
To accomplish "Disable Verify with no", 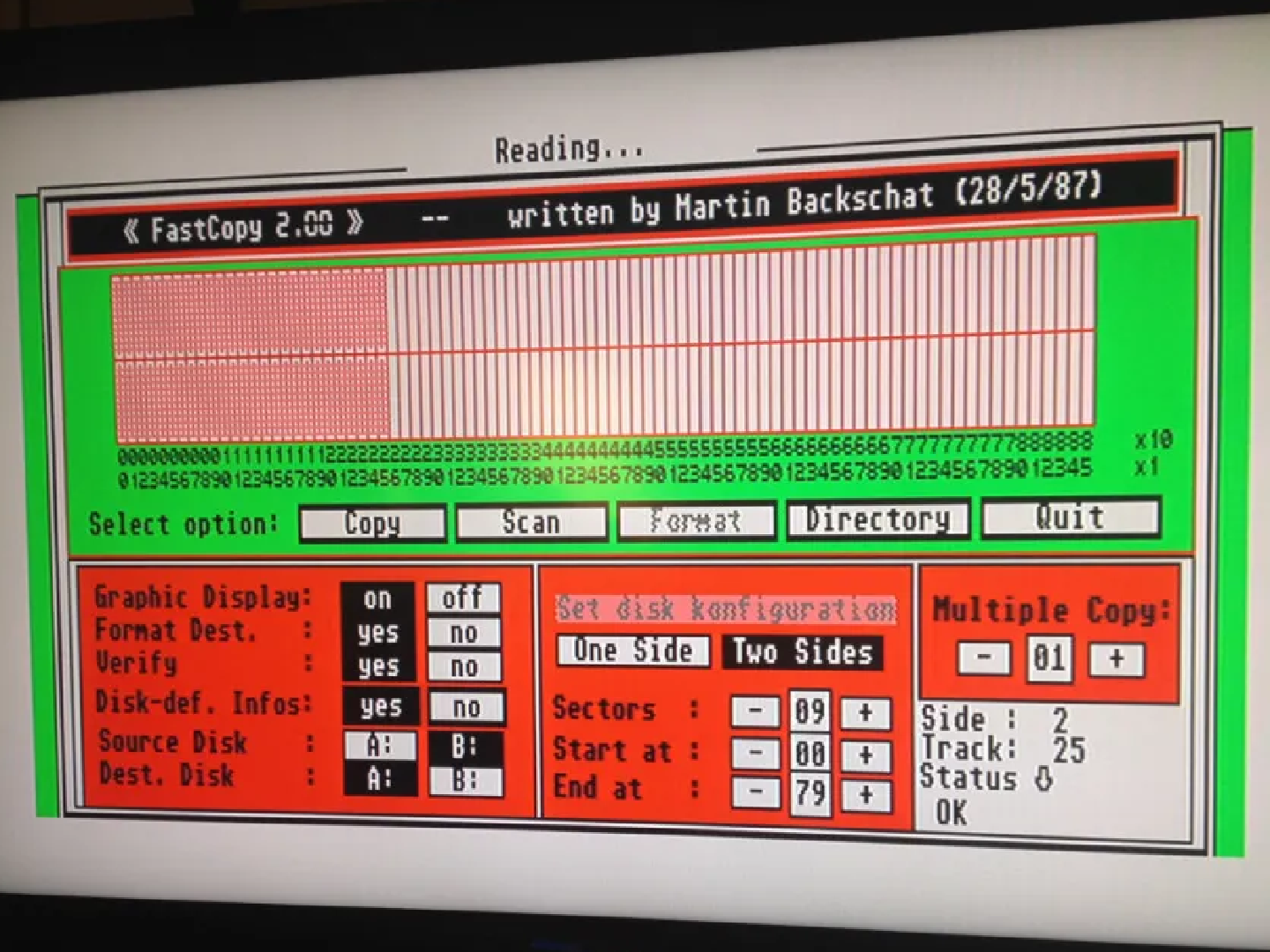I will coord(465,666).
